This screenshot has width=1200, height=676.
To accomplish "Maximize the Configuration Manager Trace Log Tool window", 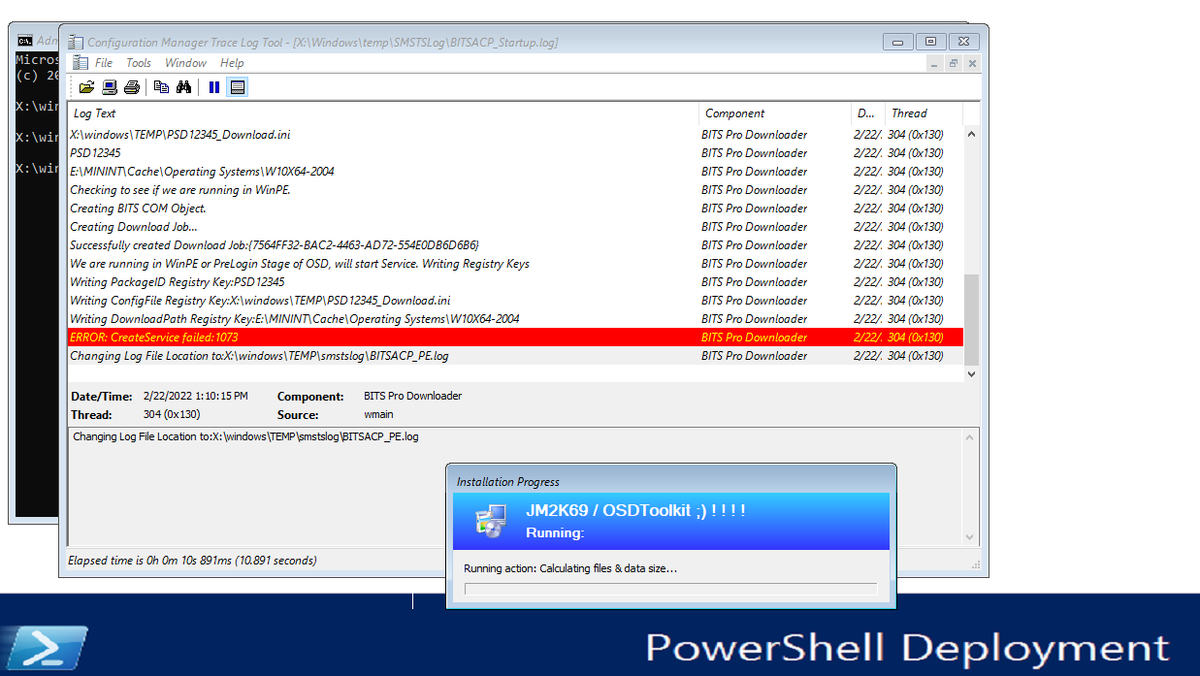I will (930, 41).
